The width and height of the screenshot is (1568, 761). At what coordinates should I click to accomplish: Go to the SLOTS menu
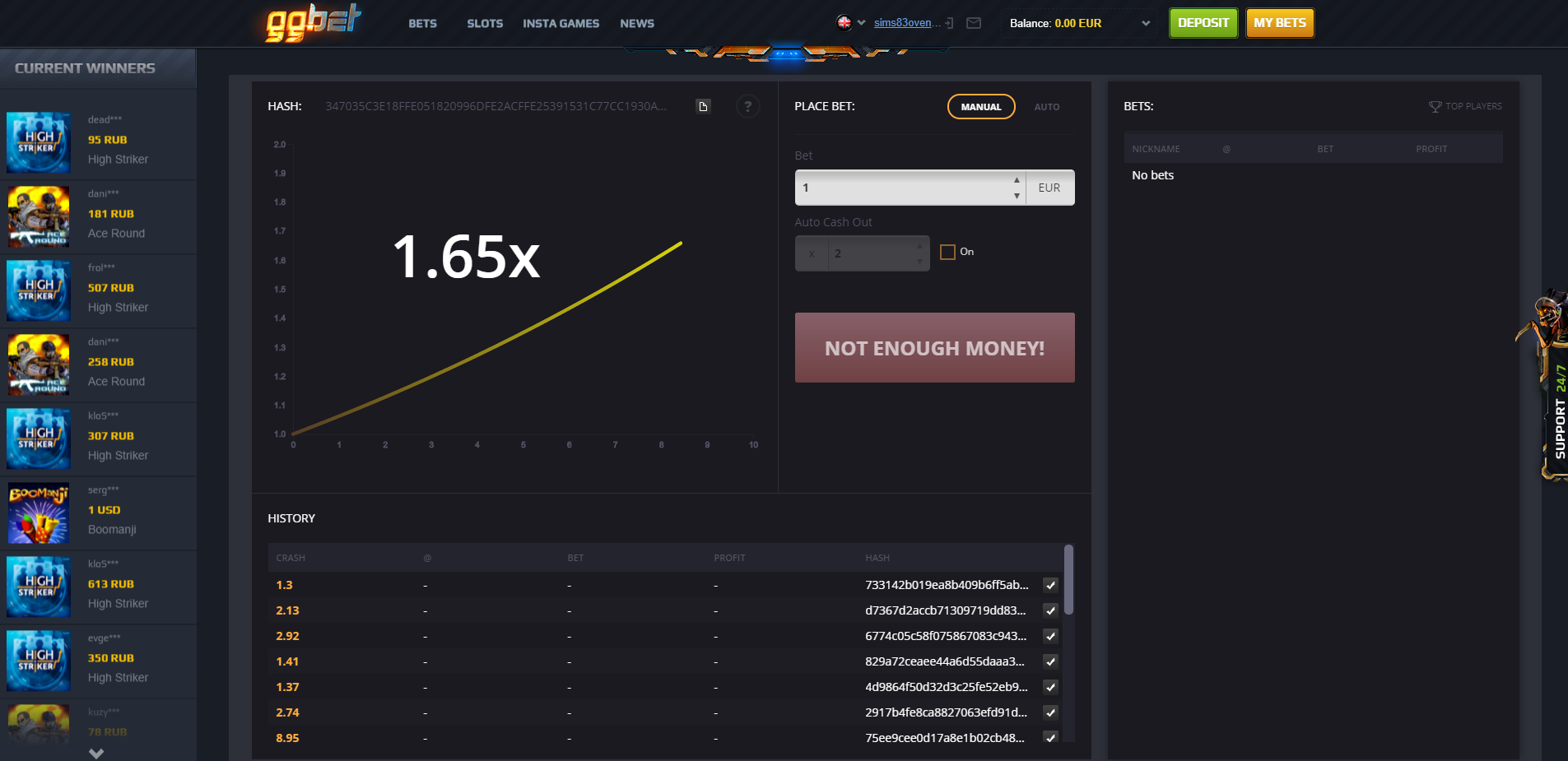click(485, 24)
